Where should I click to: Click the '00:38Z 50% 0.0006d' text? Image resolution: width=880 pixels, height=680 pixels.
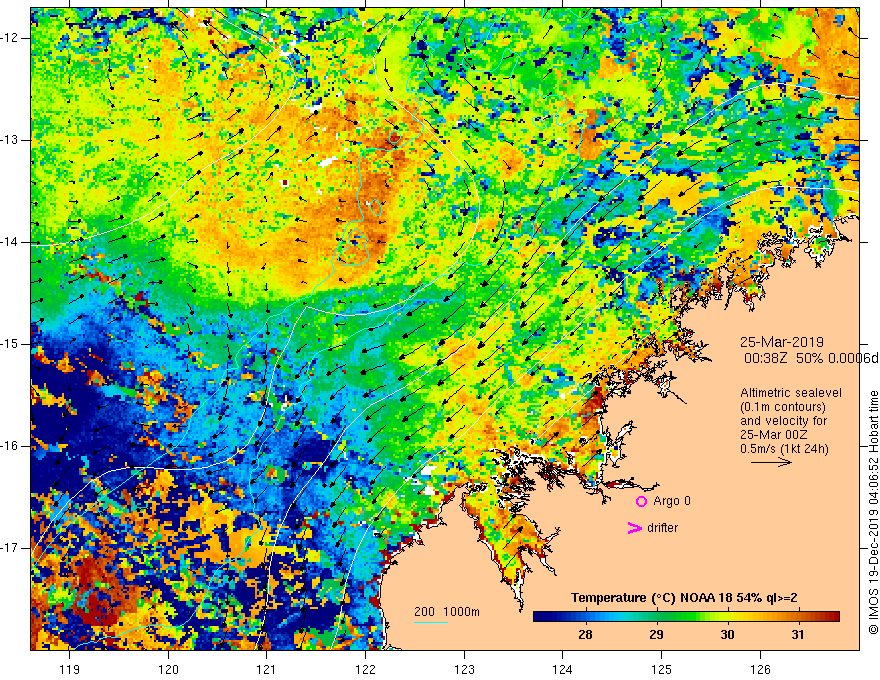pos(811,358)
